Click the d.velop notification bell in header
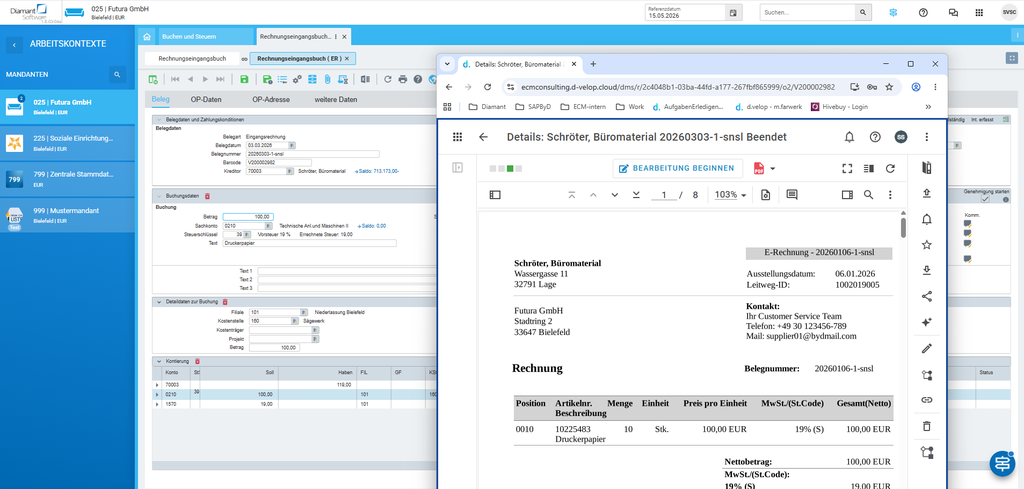 [849, 137]
